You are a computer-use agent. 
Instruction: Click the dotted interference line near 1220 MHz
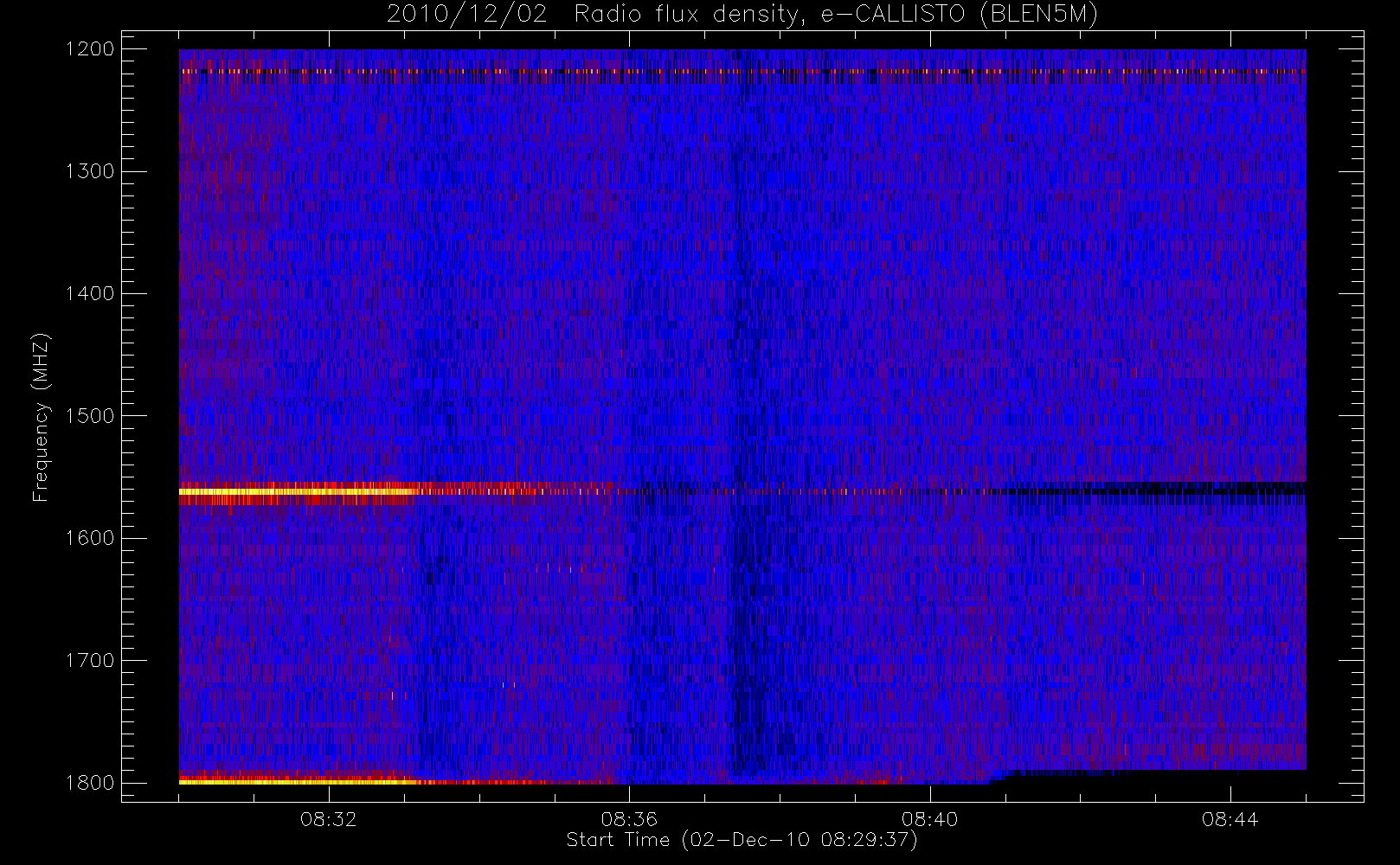tap(742, 71)
